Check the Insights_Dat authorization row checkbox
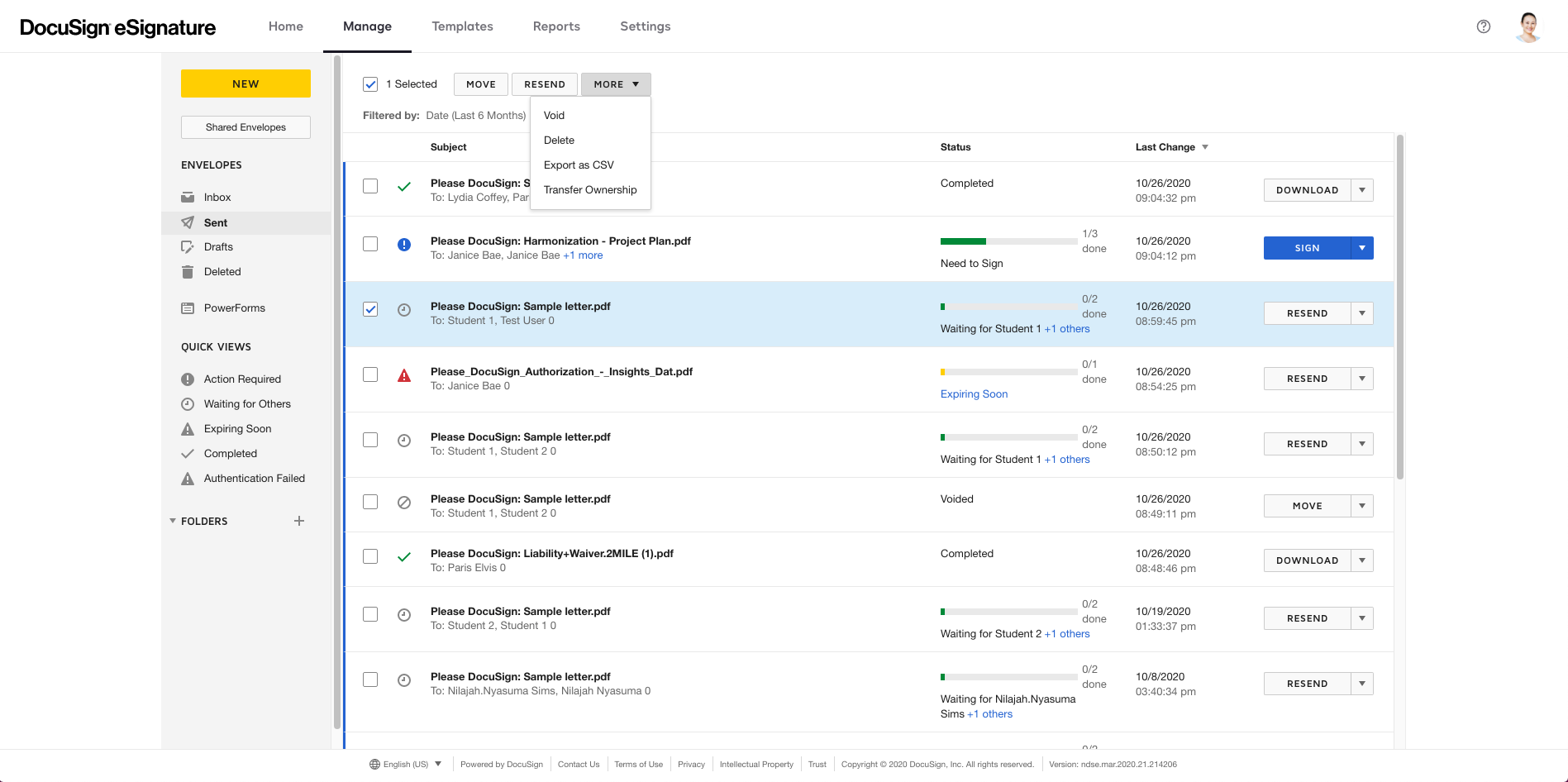Screen dimensions: 1568x782 370,374
